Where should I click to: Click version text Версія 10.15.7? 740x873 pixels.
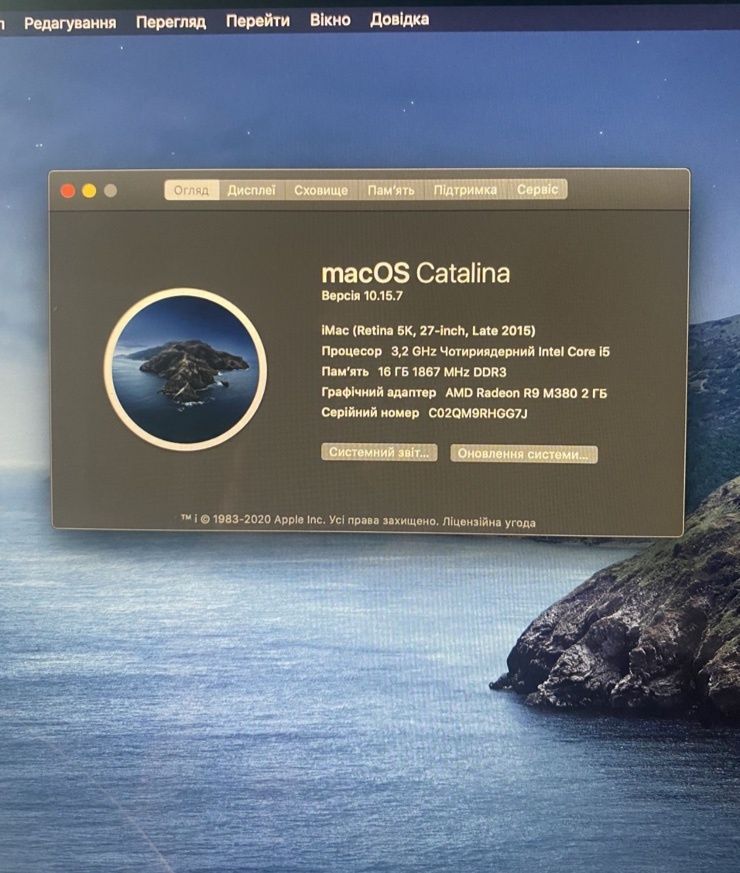click(362, 296)
